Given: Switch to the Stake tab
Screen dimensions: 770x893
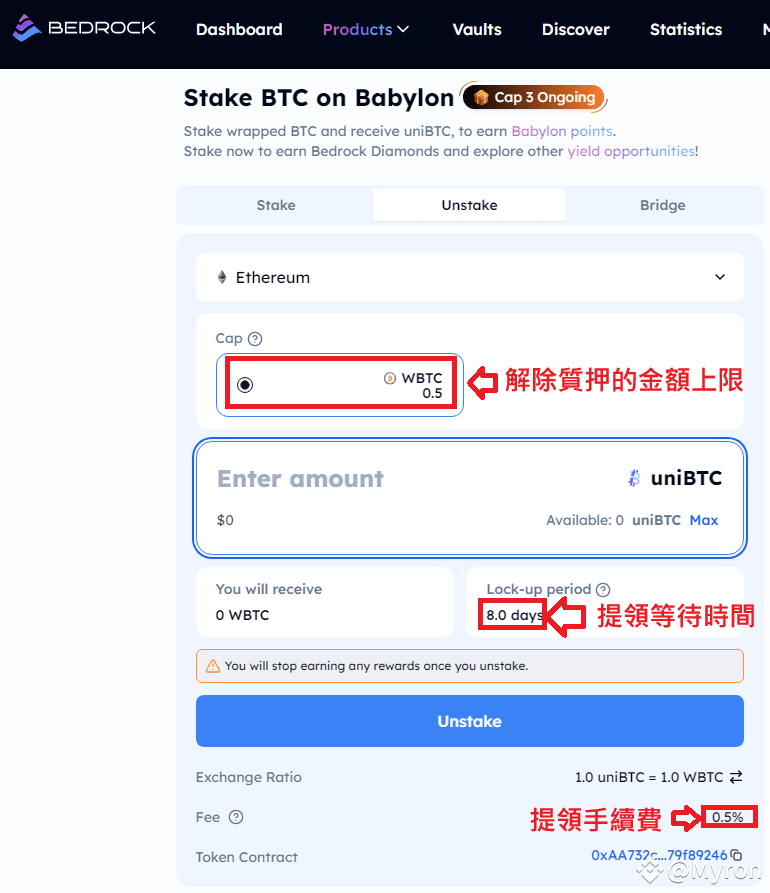Looking at the screenshot, I should coord(276,205).
